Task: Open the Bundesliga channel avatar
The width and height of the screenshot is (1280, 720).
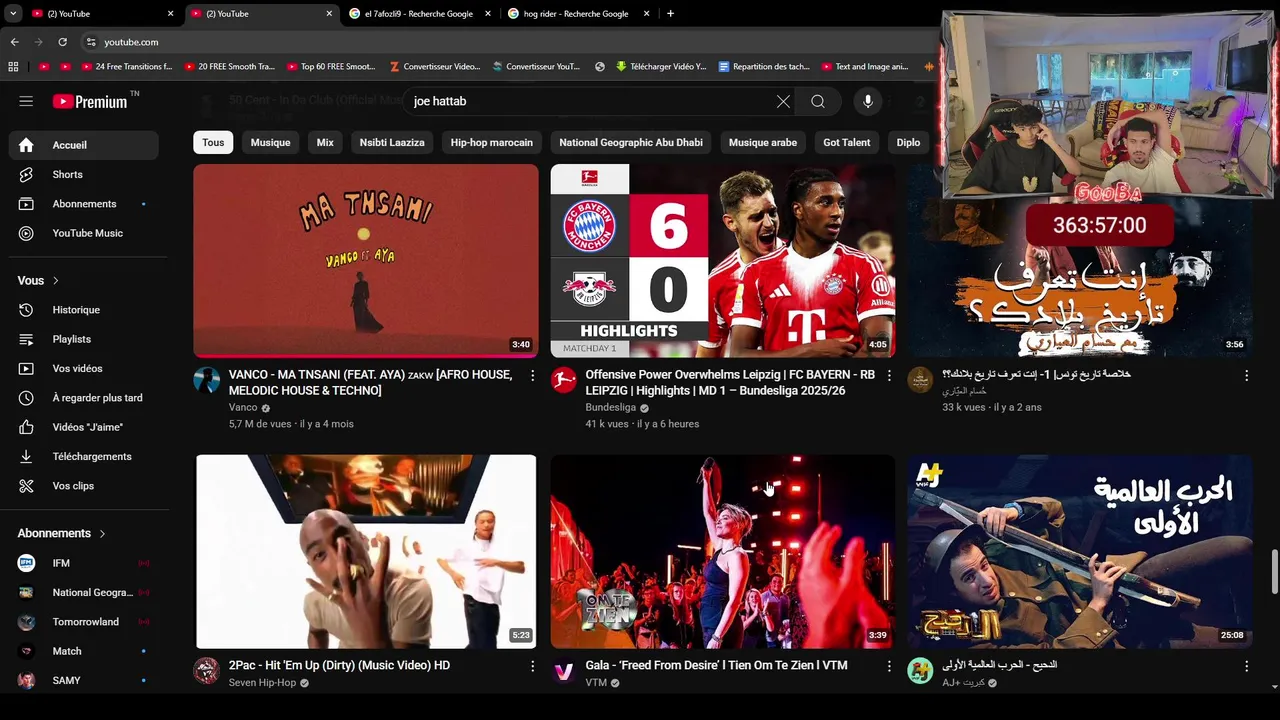Action: 564,380
